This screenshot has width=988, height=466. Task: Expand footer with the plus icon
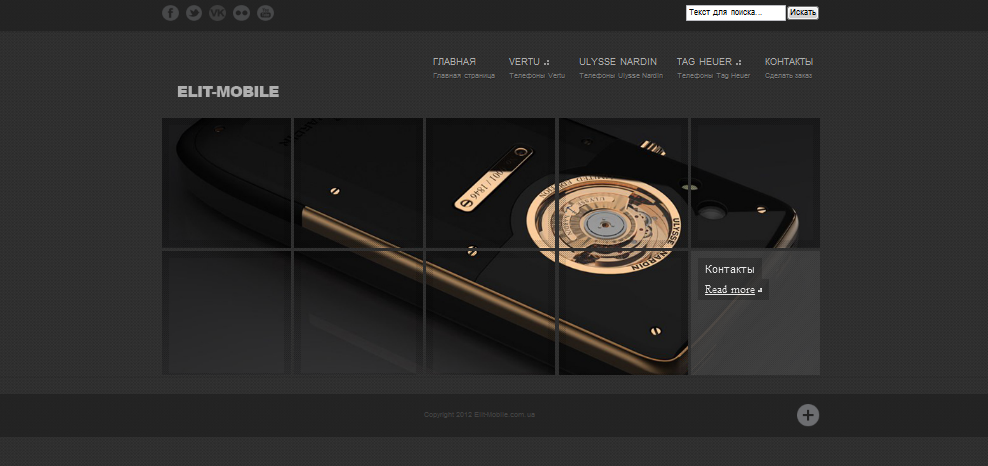tap(808, 415)
